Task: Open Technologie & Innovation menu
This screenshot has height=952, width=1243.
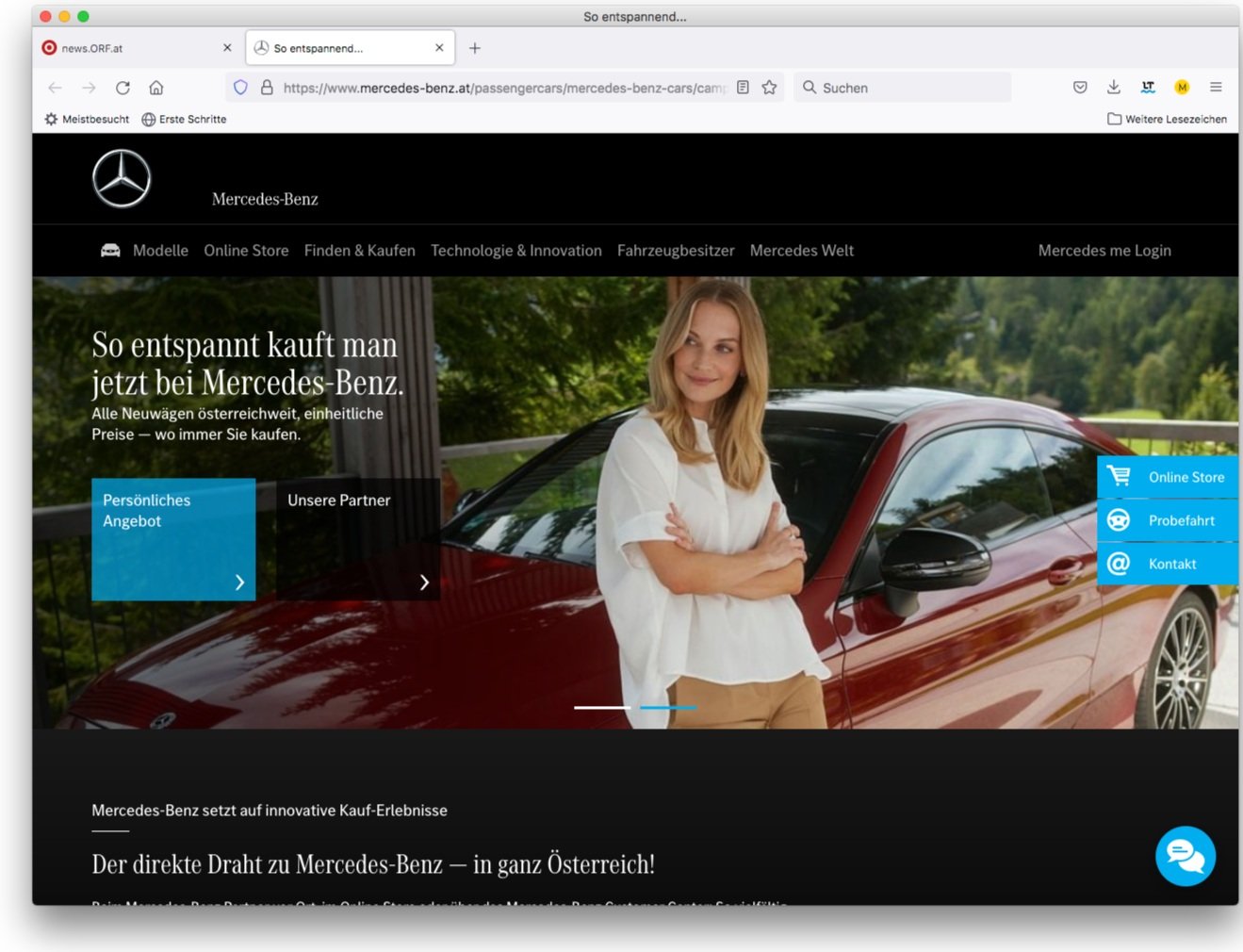Action: coord(516,251)
